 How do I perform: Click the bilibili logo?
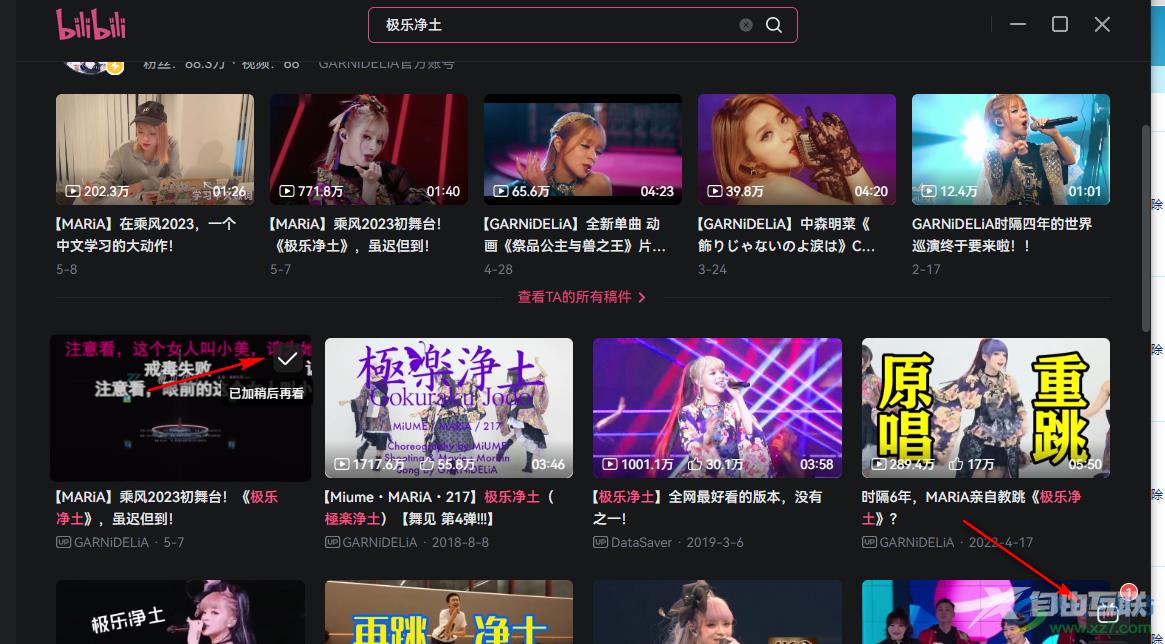(90, 25)
